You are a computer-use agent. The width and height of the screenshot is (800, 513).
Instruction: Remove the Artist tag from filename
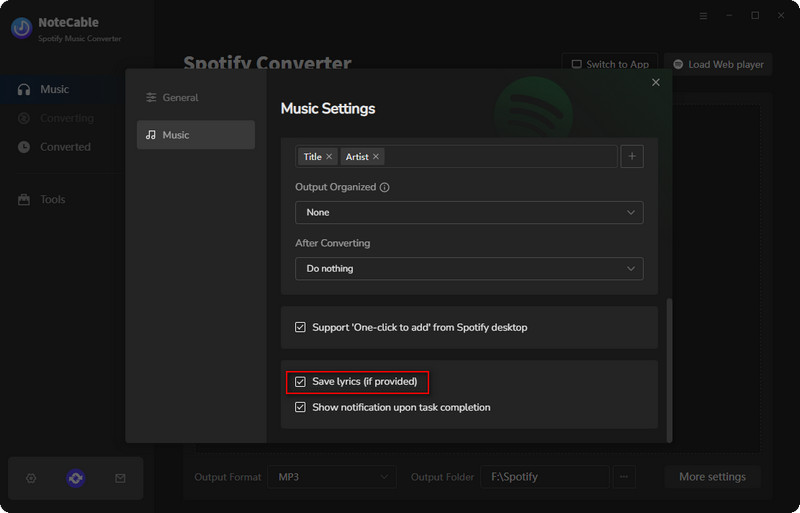376,157
